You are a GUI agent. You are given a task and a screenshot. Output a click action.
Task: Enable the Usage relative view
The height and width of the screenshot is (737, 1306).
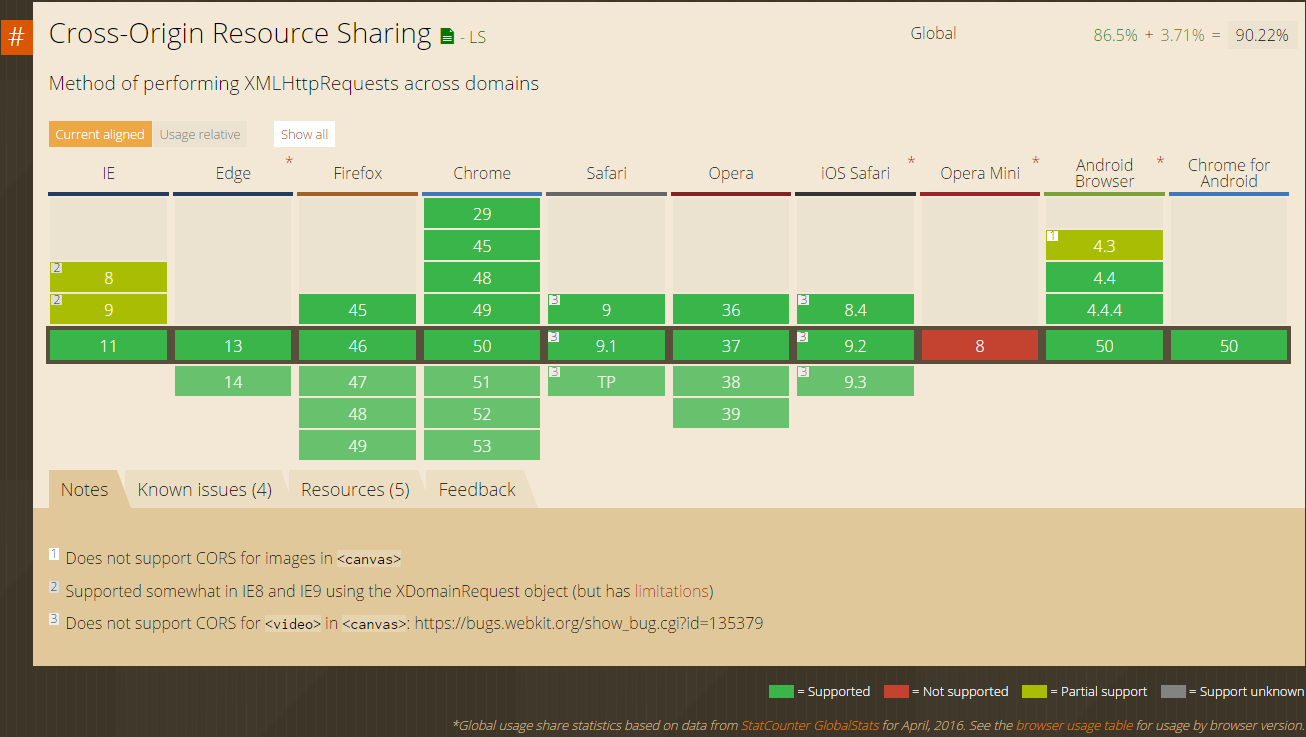200,134
